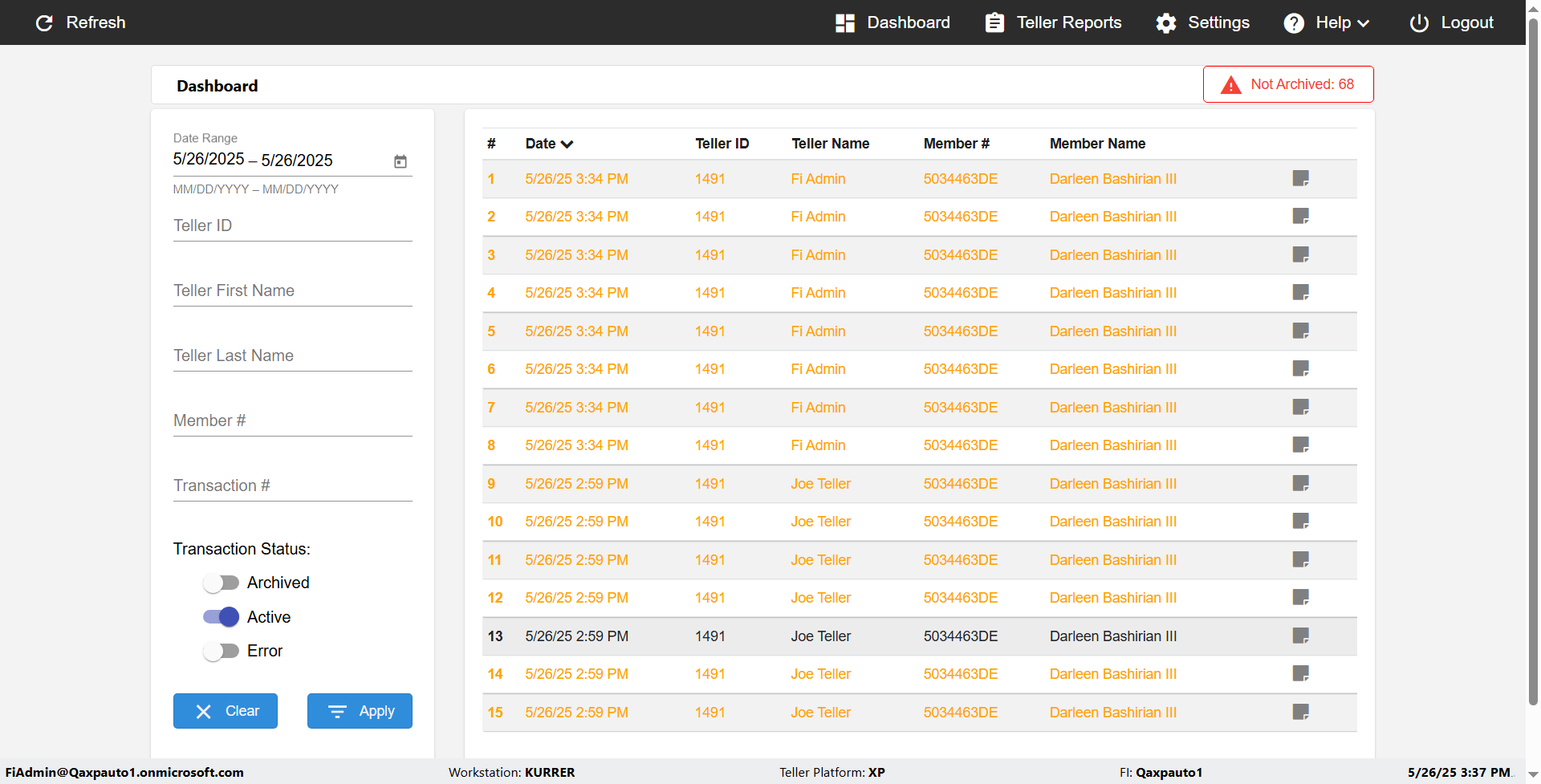Image resolution: width=1541 pixels, height=784 pixels.
Task: Open the date range calendar picker
Action: (400, 161)
